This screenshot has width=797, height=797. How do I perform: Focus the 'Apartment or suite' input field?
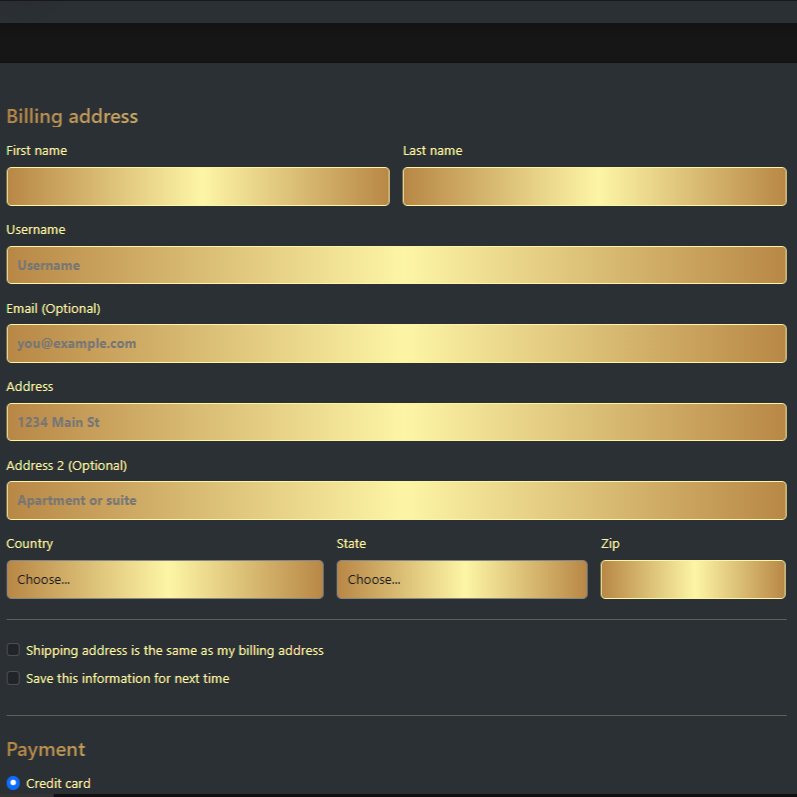(x=396, y=500)
